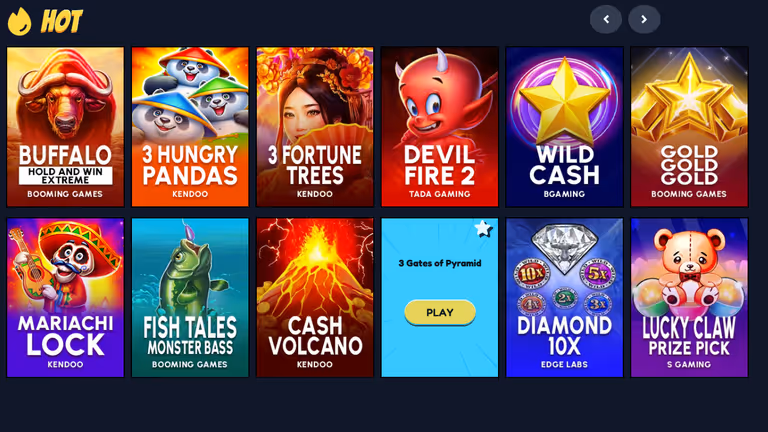
Task: Click the PLAY button
Action: pyautogui.click(x=440, y=312)
